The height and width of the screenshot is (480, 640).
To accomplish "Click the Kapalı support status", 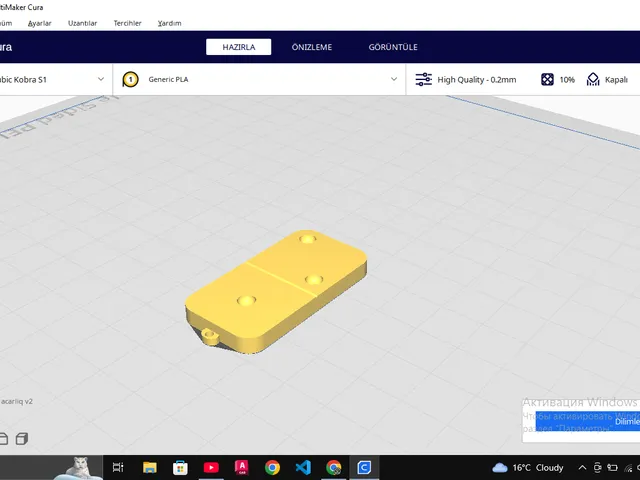I will point(616,80).
